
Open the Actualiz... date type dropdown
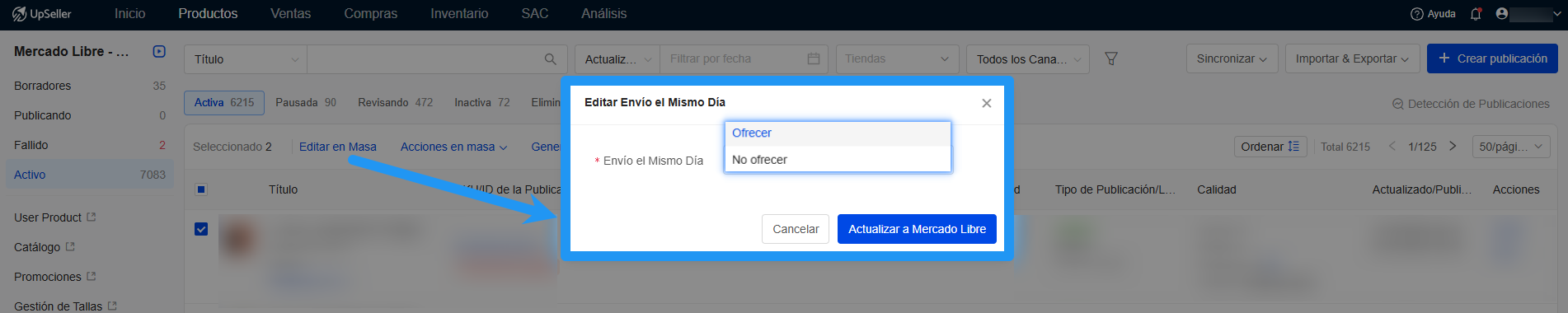[617, 59]
